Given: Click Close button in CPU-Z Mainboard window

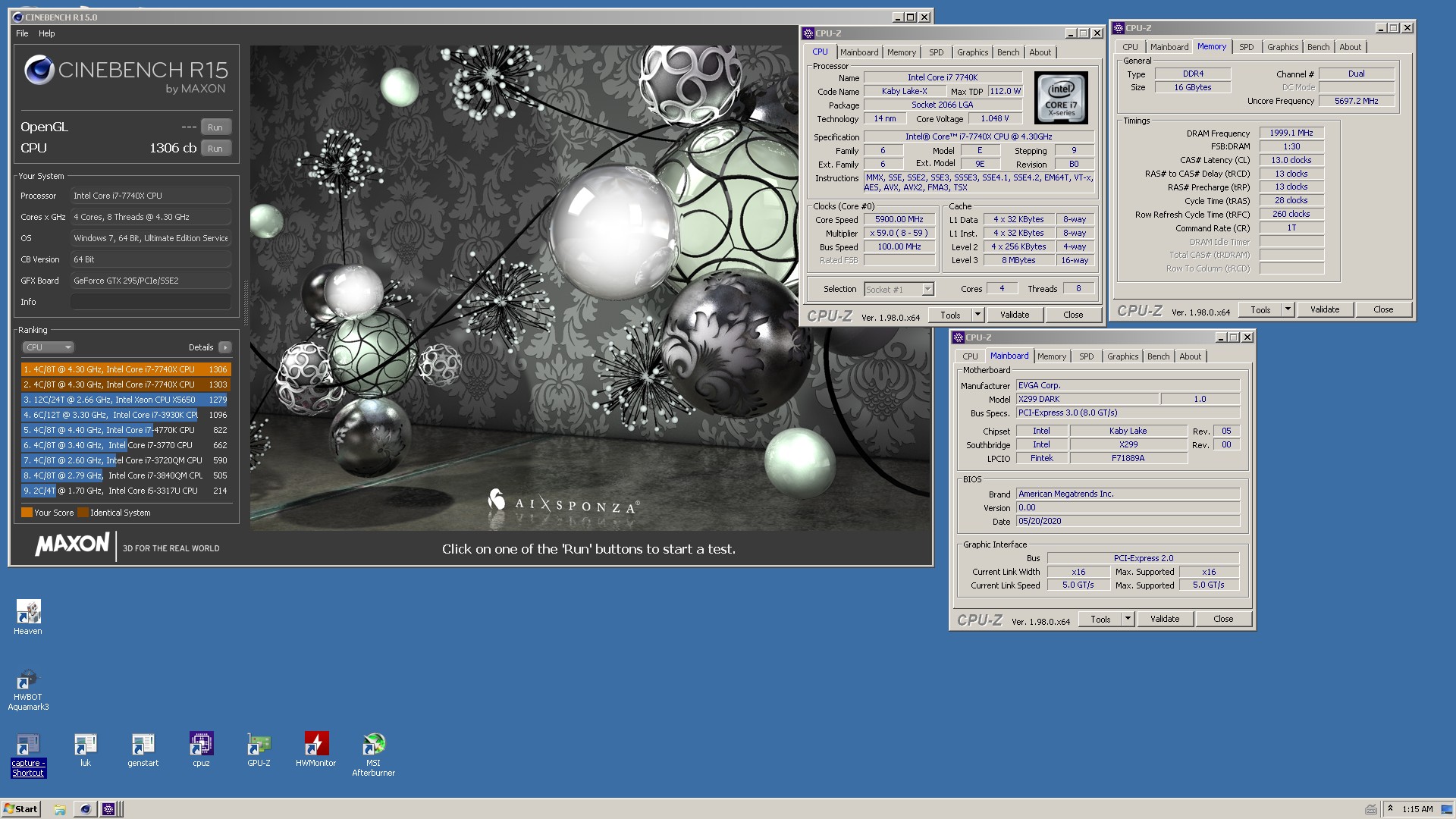Looking at the screenshot, I should (x=1223, y=620).
